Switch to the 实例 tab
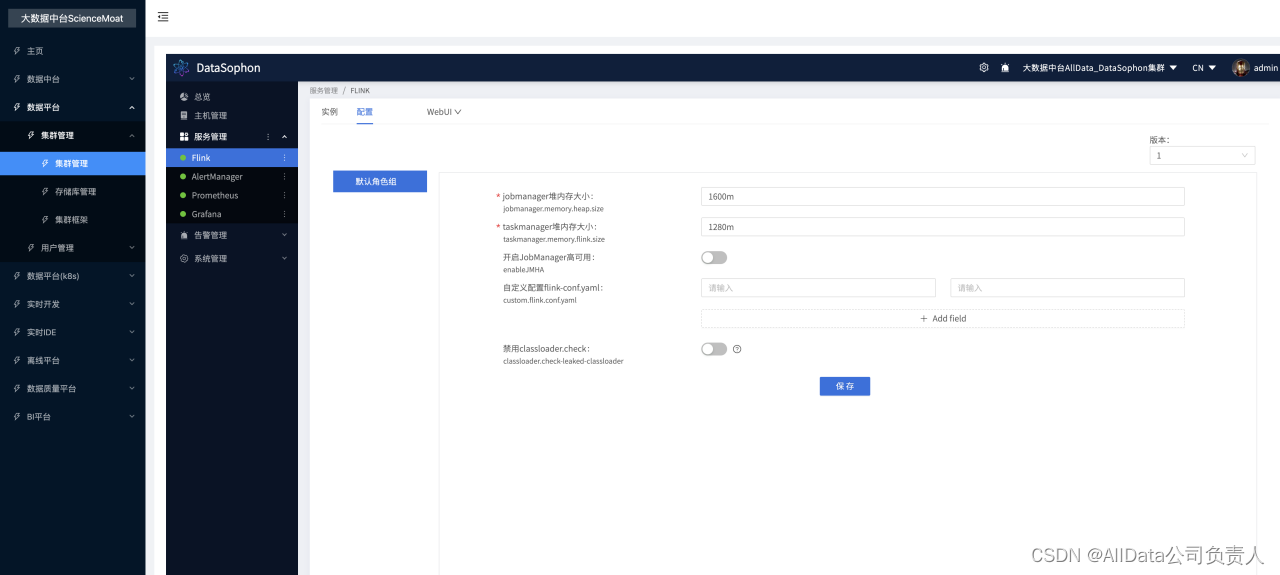The width and height of the screenshot is (1280, 575). click(x=329, y=112)
